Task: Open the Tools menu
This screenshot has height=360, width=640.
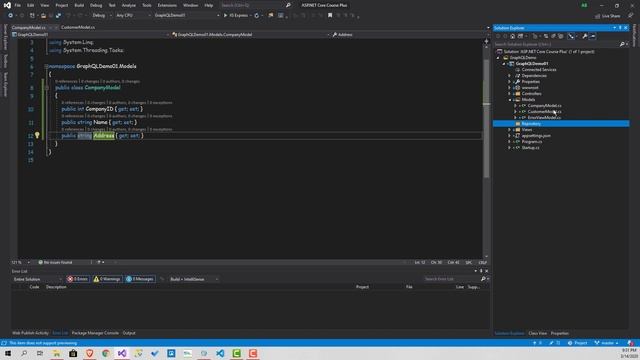Action: (147, 5)
